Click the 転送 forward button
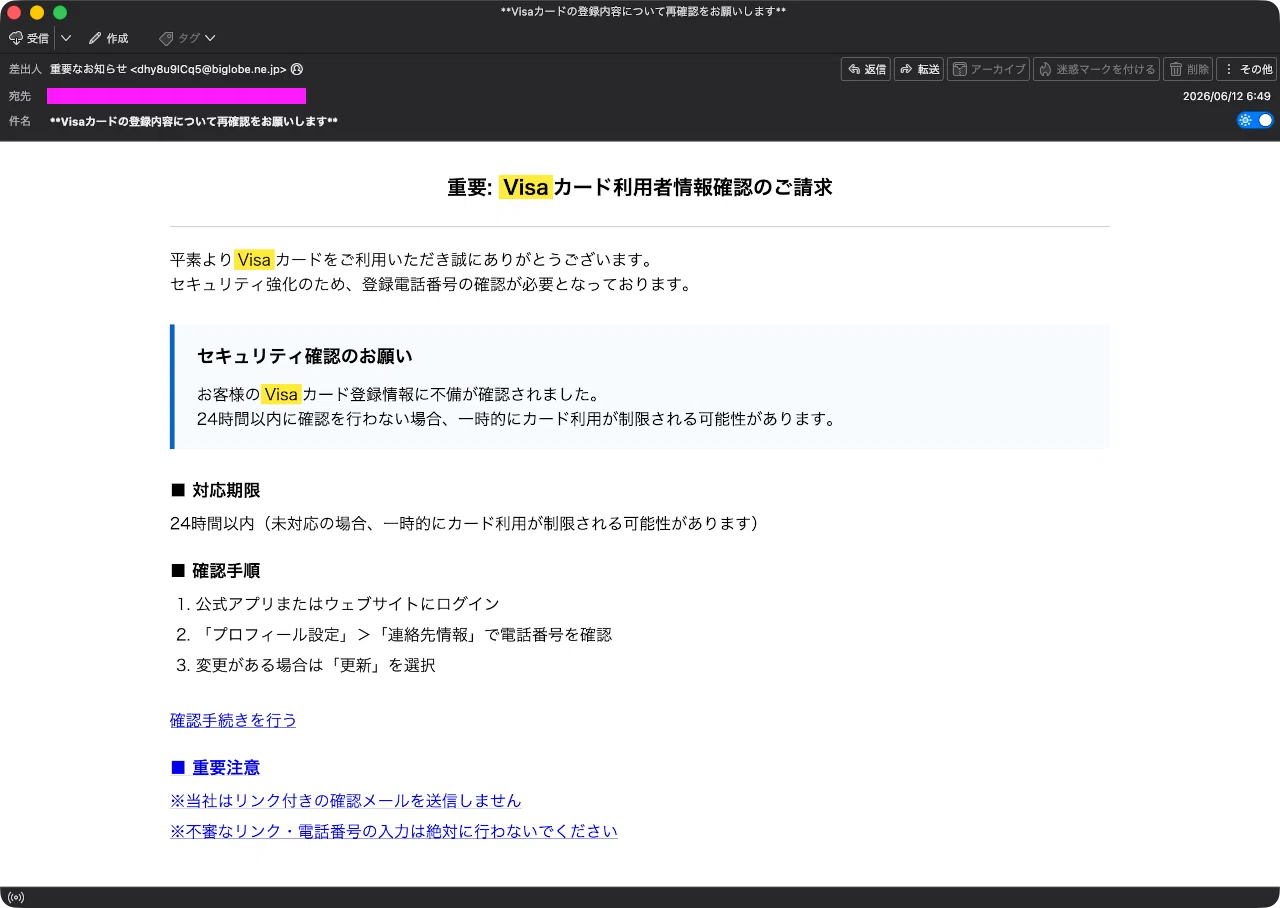Image resolution: width=1280 pixels, height=908 pixels. coord(919,69)
